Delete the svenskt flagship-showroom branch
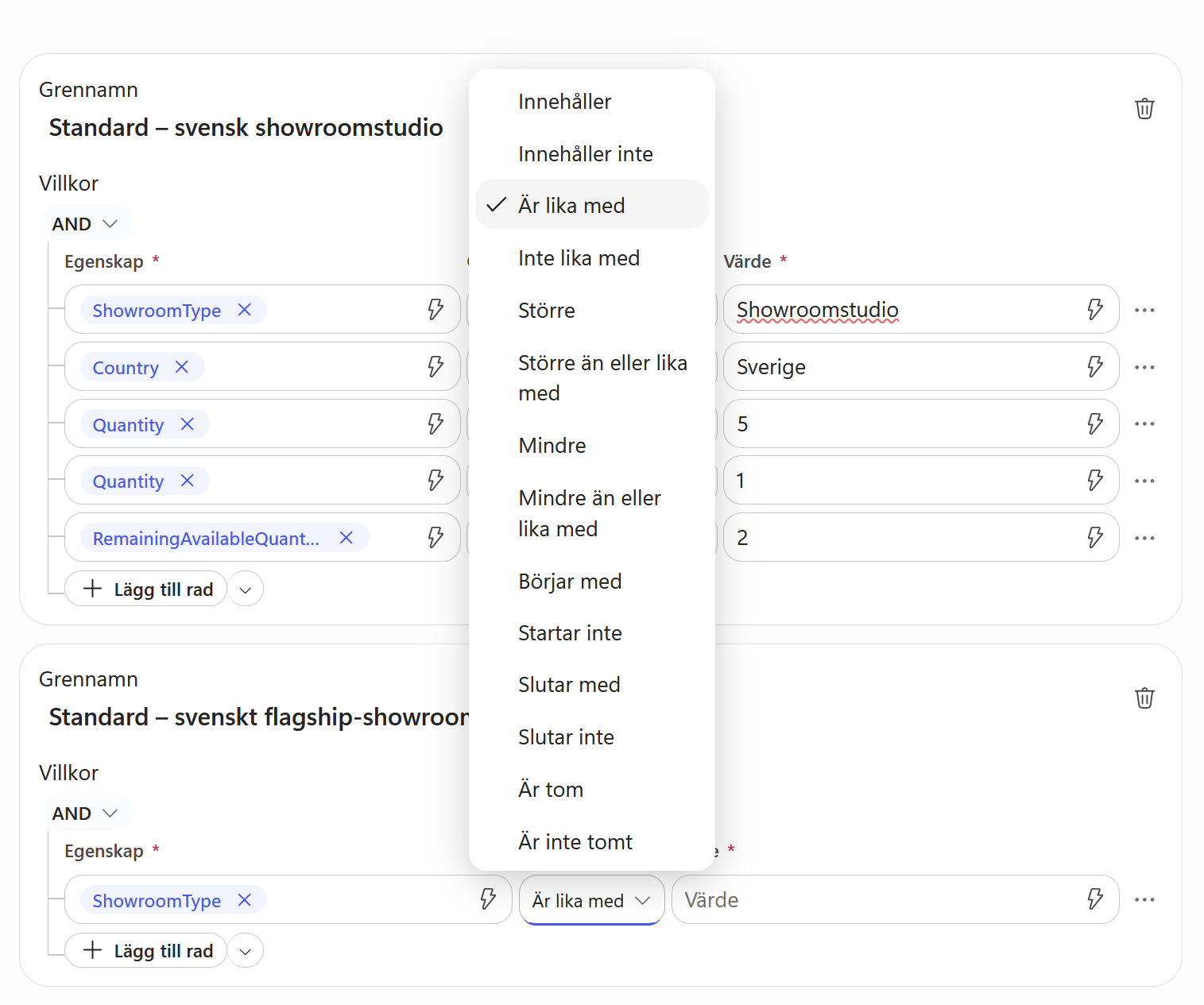 1144,698
